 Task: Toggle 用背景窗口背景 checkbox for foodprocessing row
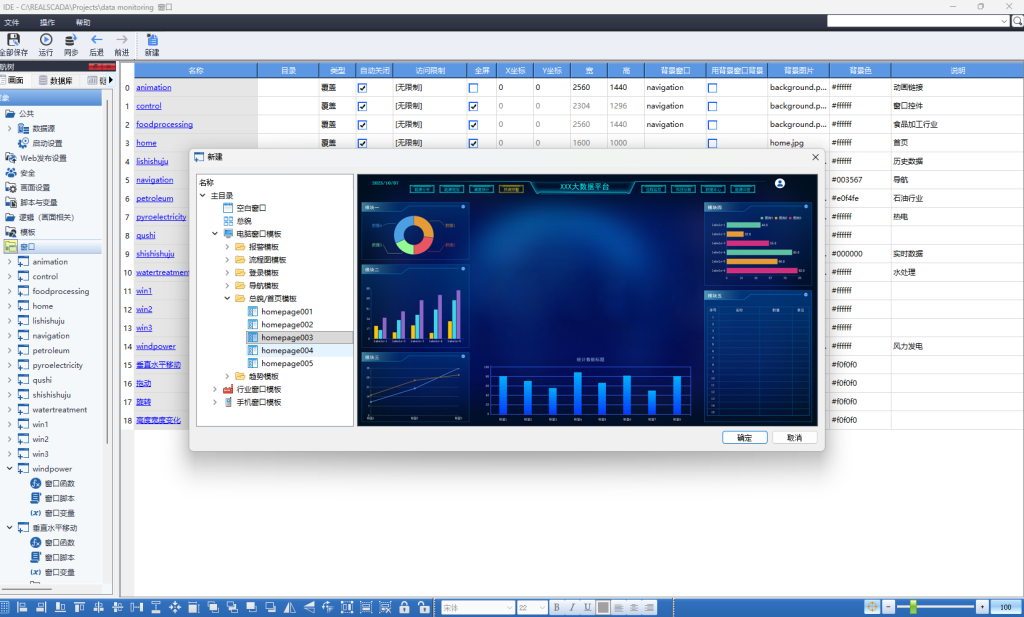(712, 125)
